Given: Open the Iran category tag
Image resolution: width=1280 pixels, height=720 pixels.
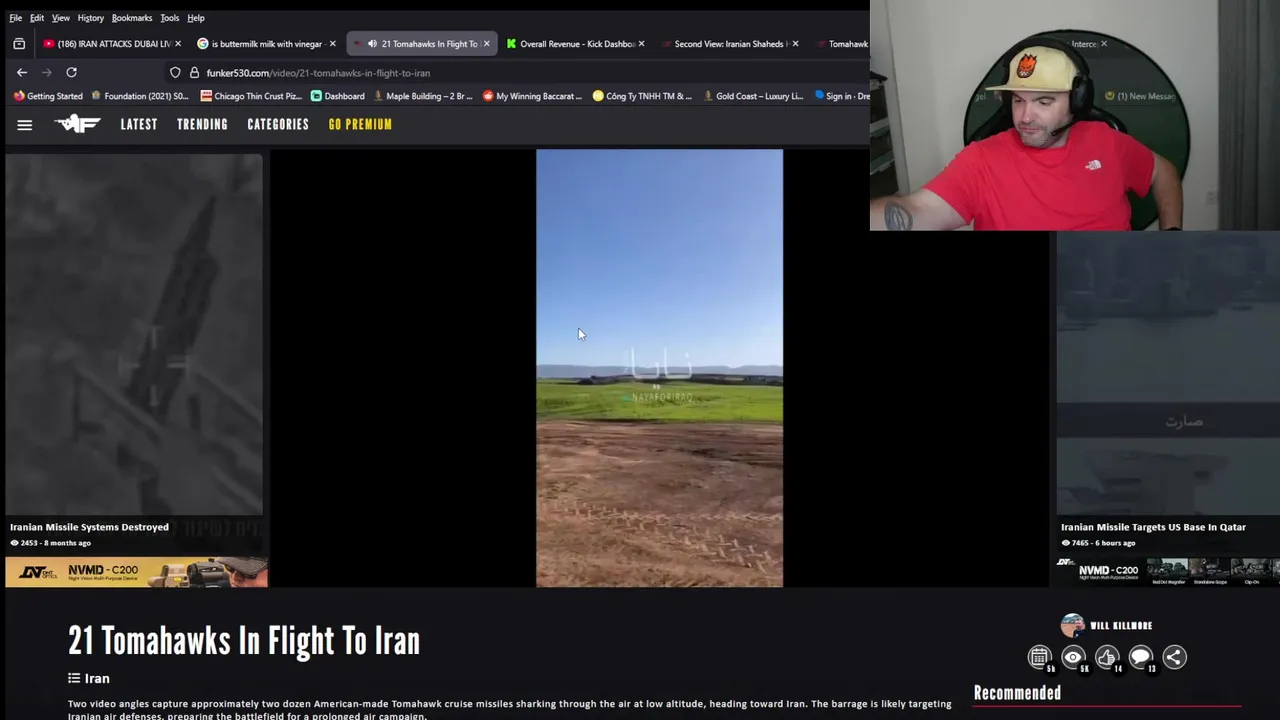Looking at the screenshot, I should [89, 678].
